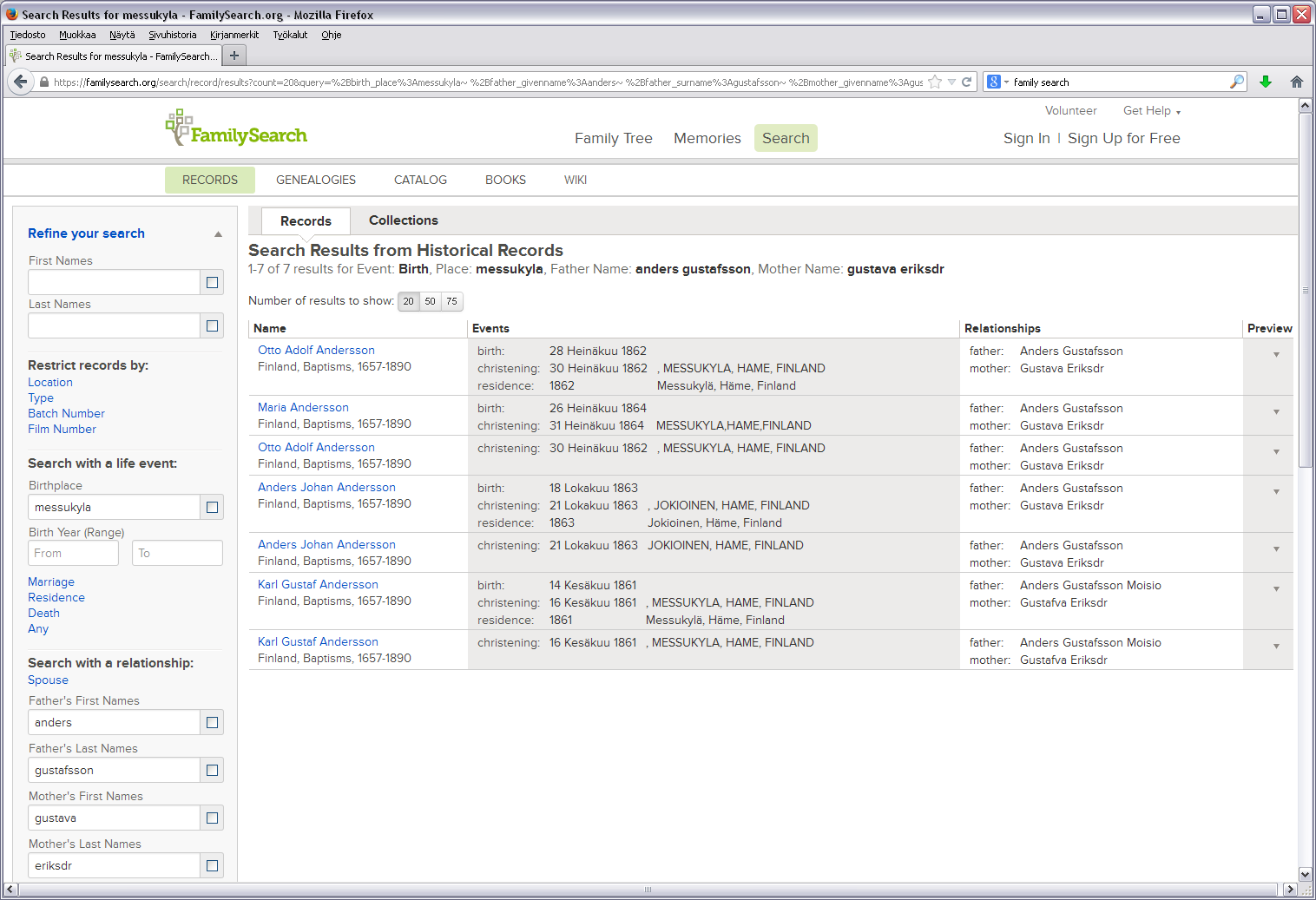Click Sign Up for Free link

point(1124,138)
